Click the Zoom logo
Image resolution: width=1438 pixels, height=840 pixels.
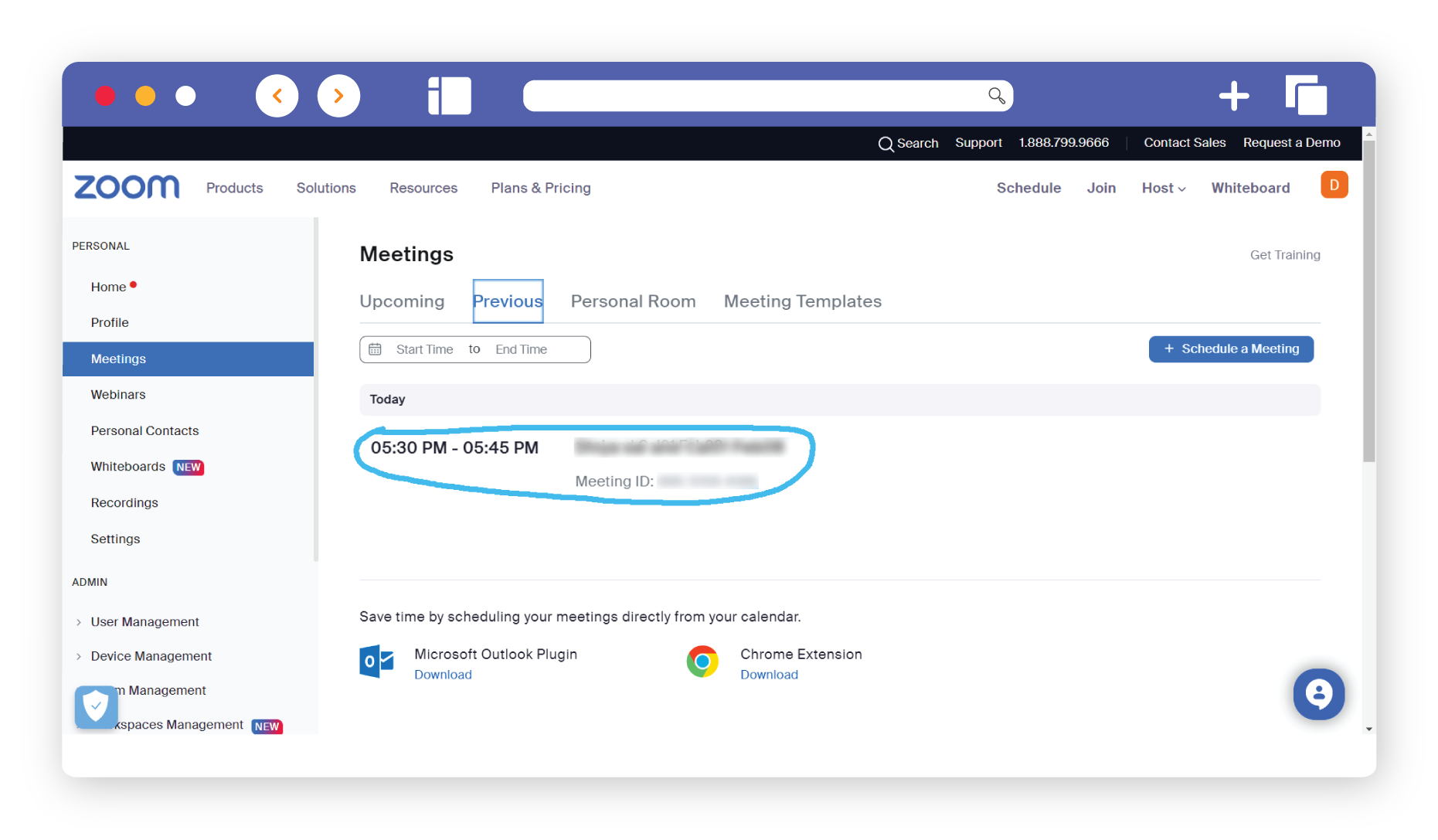click(x=127, y=187)
